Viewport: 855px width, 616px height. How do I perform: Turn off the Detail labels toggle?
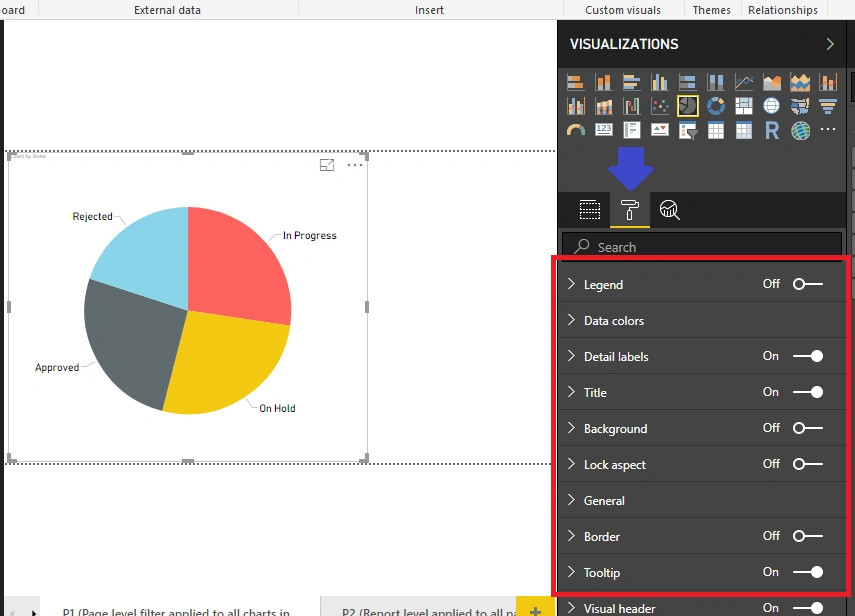click(x=808, y=356)
